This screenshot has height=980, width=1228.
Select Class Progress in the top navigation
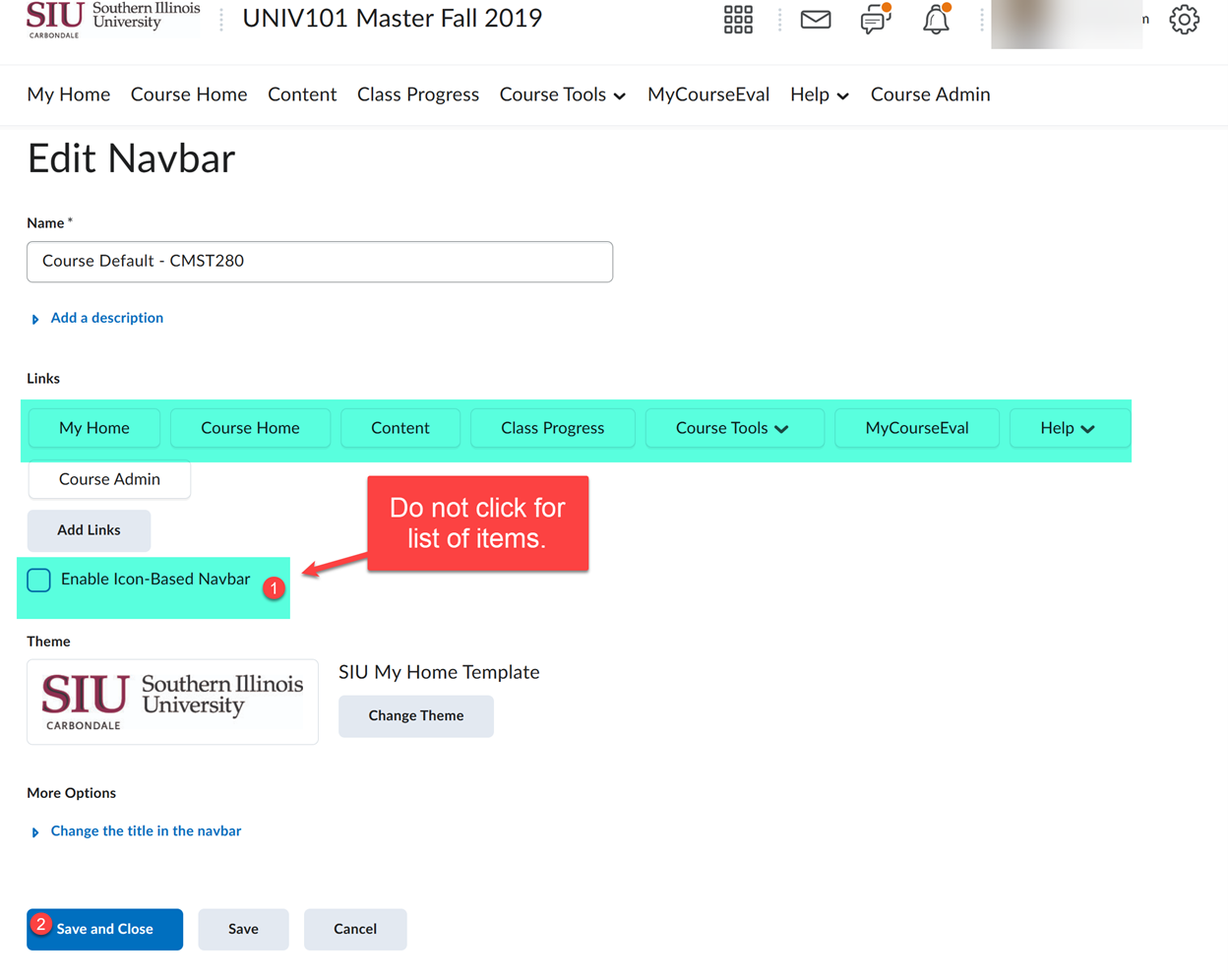coord(417,94)
